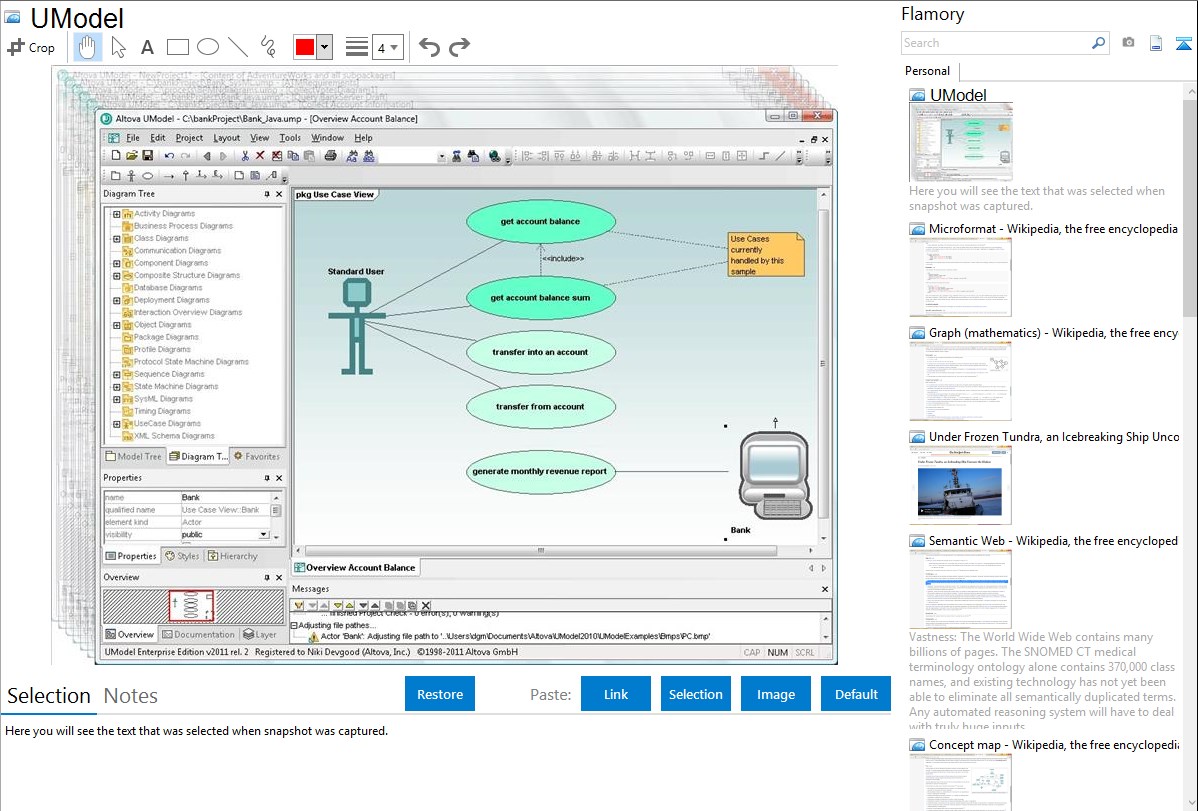Open the Personal tab

927,71
